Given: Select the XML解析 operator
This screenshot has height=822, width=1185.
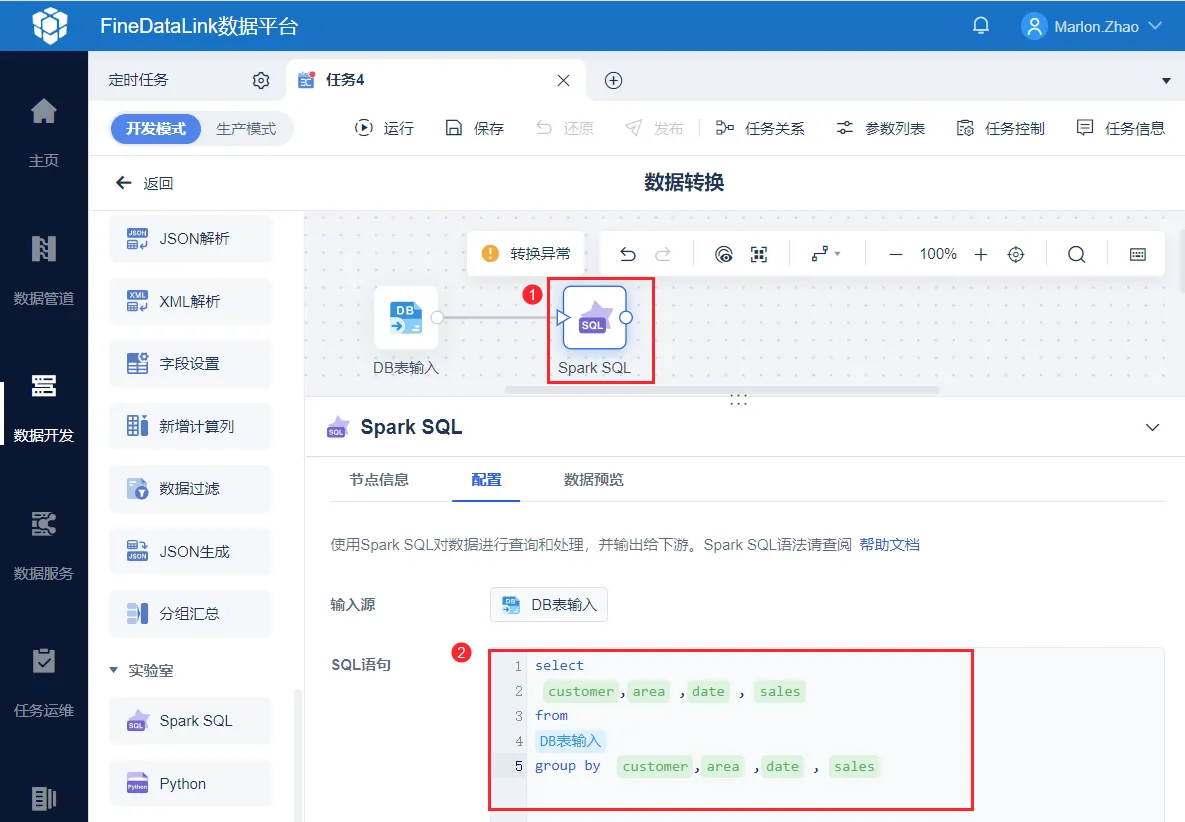Looking at the screenshot, I should 190,301.
